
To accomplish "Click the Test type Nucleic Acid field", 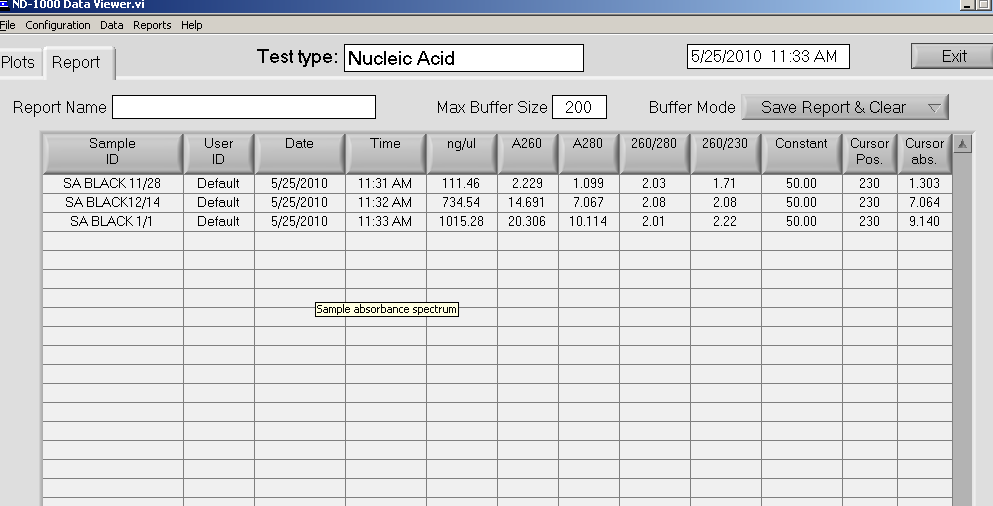I will click(x=464, y=58).
